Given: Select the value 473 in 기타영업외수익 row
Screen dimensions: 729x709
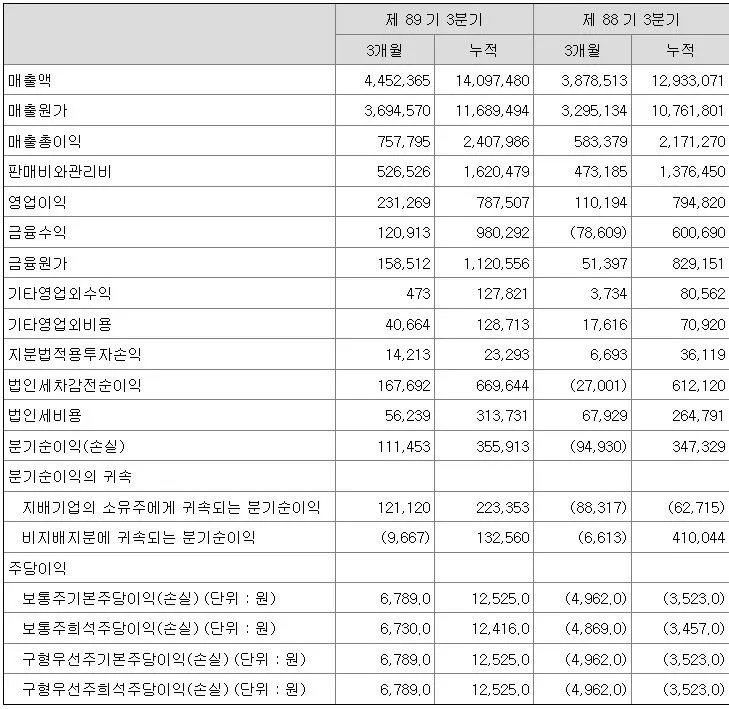Looking at the screenshot, I should tap(418, 293).
